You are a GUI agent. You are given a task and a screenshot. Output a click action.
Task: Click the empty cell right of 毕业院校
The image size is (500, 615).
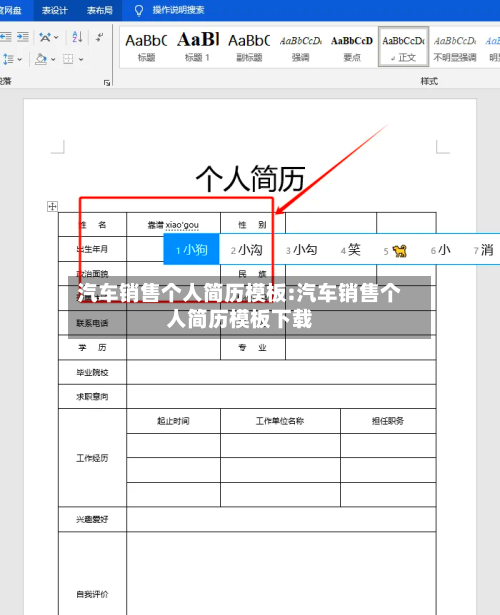click(x=281, y=372)
